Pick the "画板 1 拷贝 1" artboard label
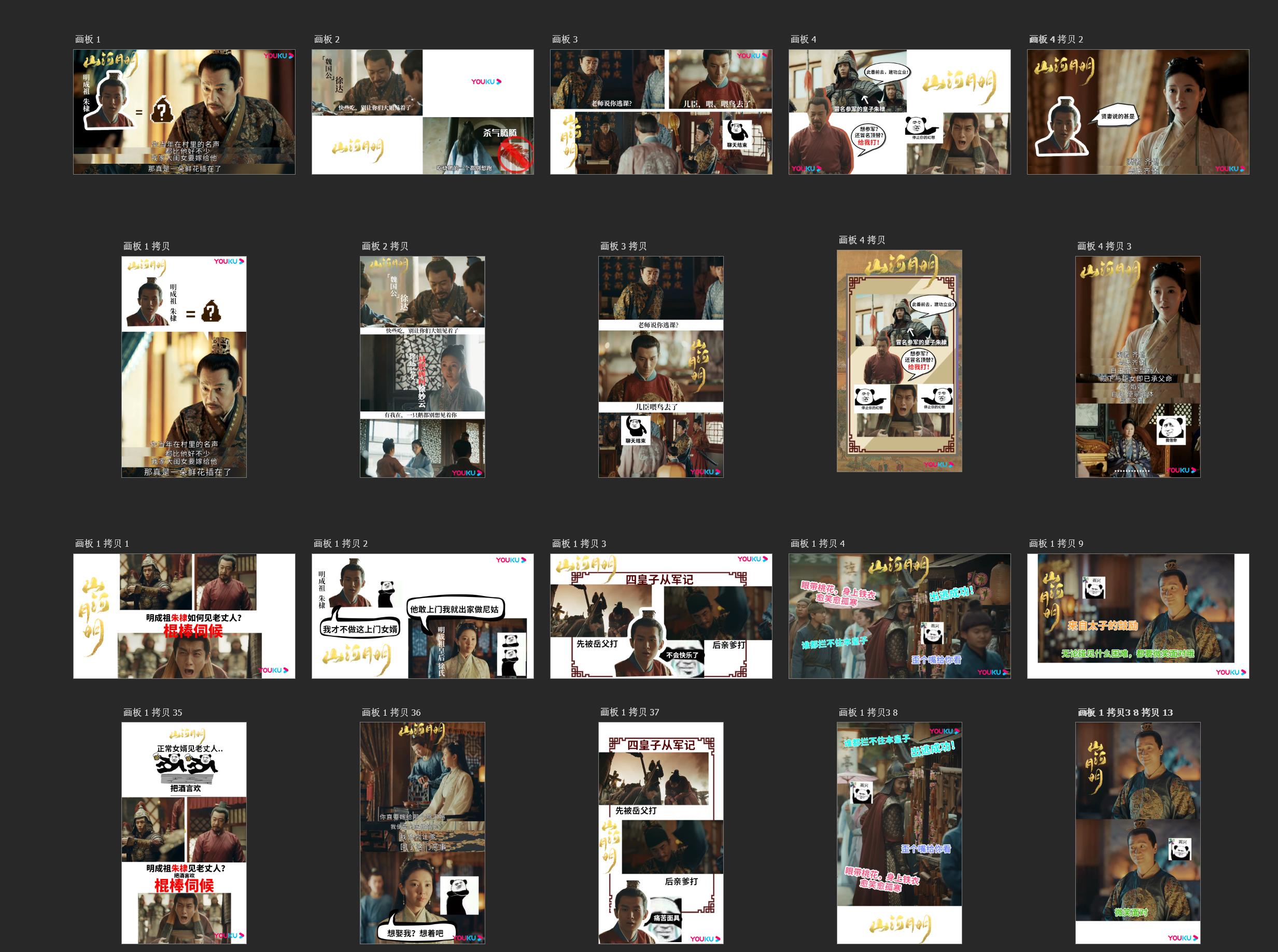This screenshot has width=1278, height=952. click(x=102, y=544)
